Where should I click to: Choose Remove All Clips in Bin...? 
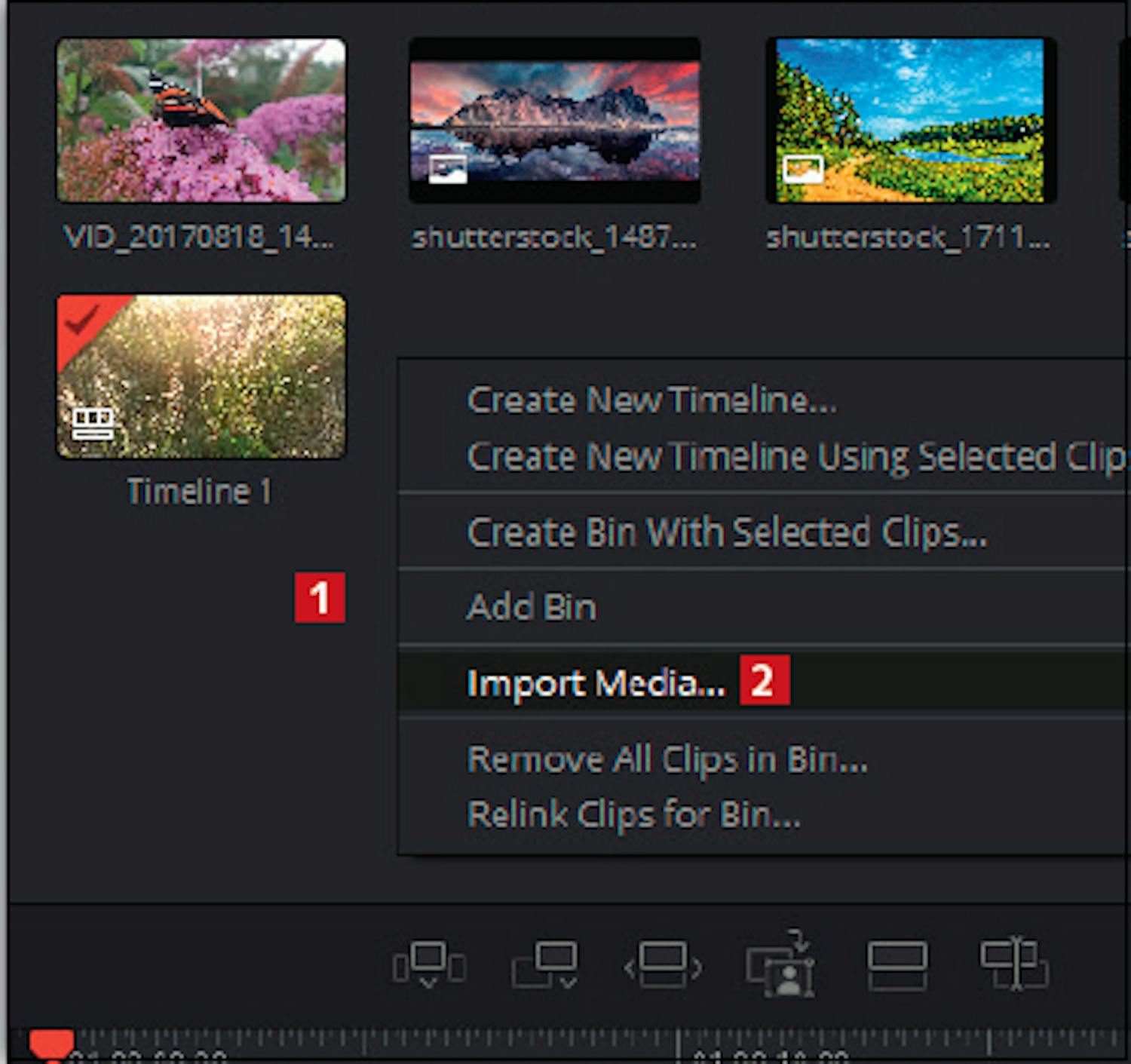click(667, 759)
